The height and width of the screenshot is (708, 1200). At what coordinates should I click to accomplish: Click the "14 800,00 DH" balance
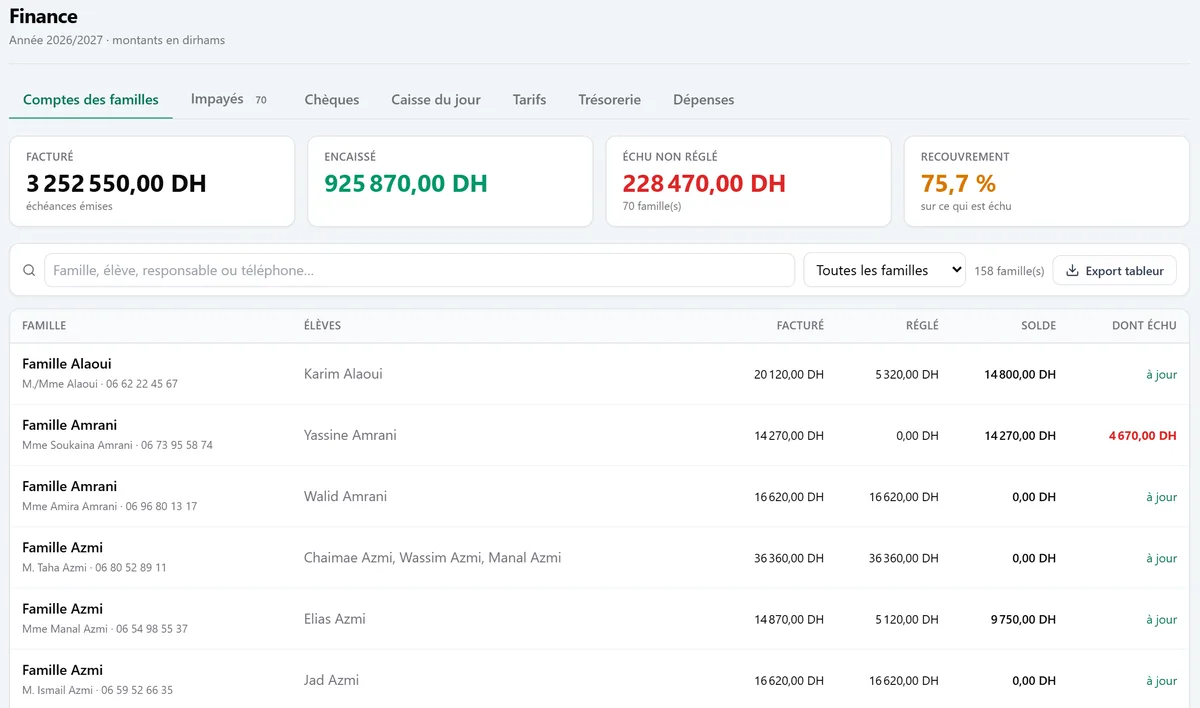click(x=1020, y=375)
